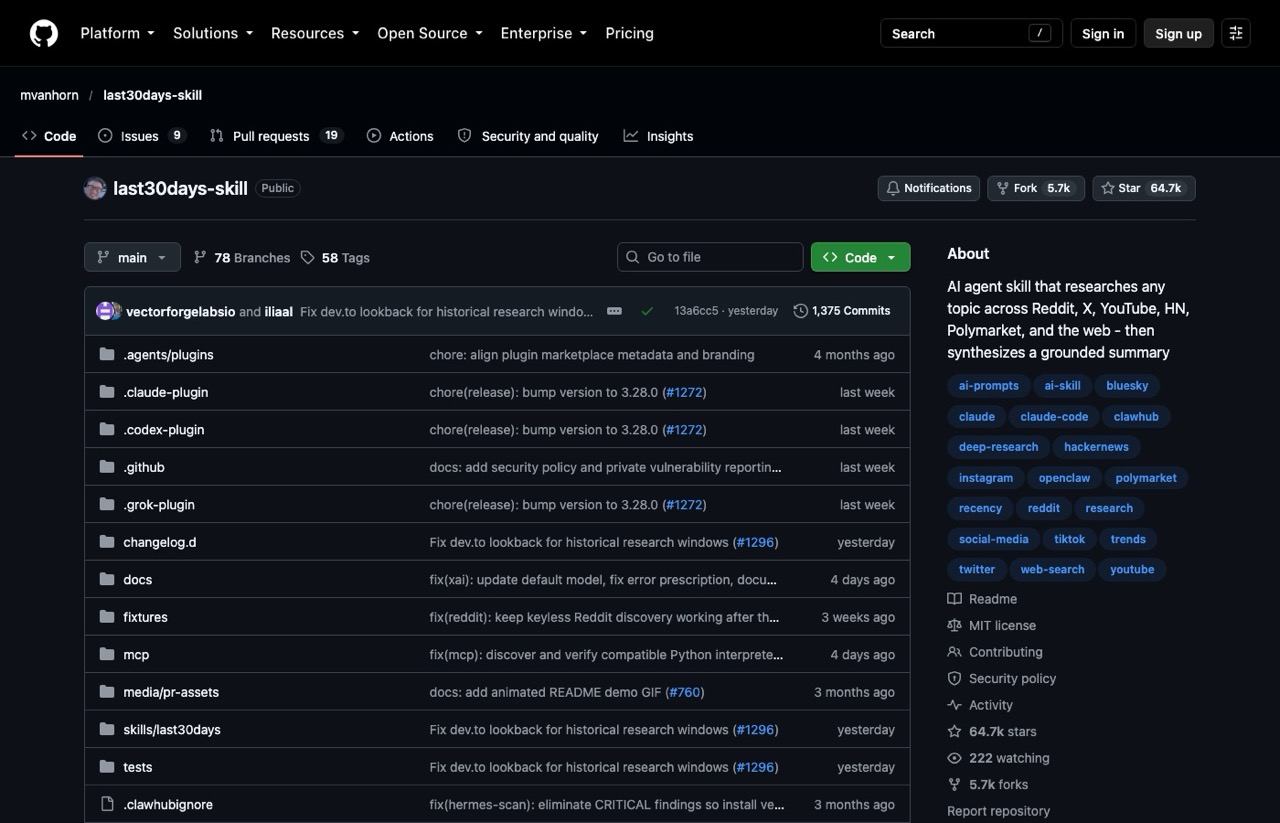Click the book icon beside Readme
Image resolution: width=1280 pixels, height=823 pixels.
[954, 599]
